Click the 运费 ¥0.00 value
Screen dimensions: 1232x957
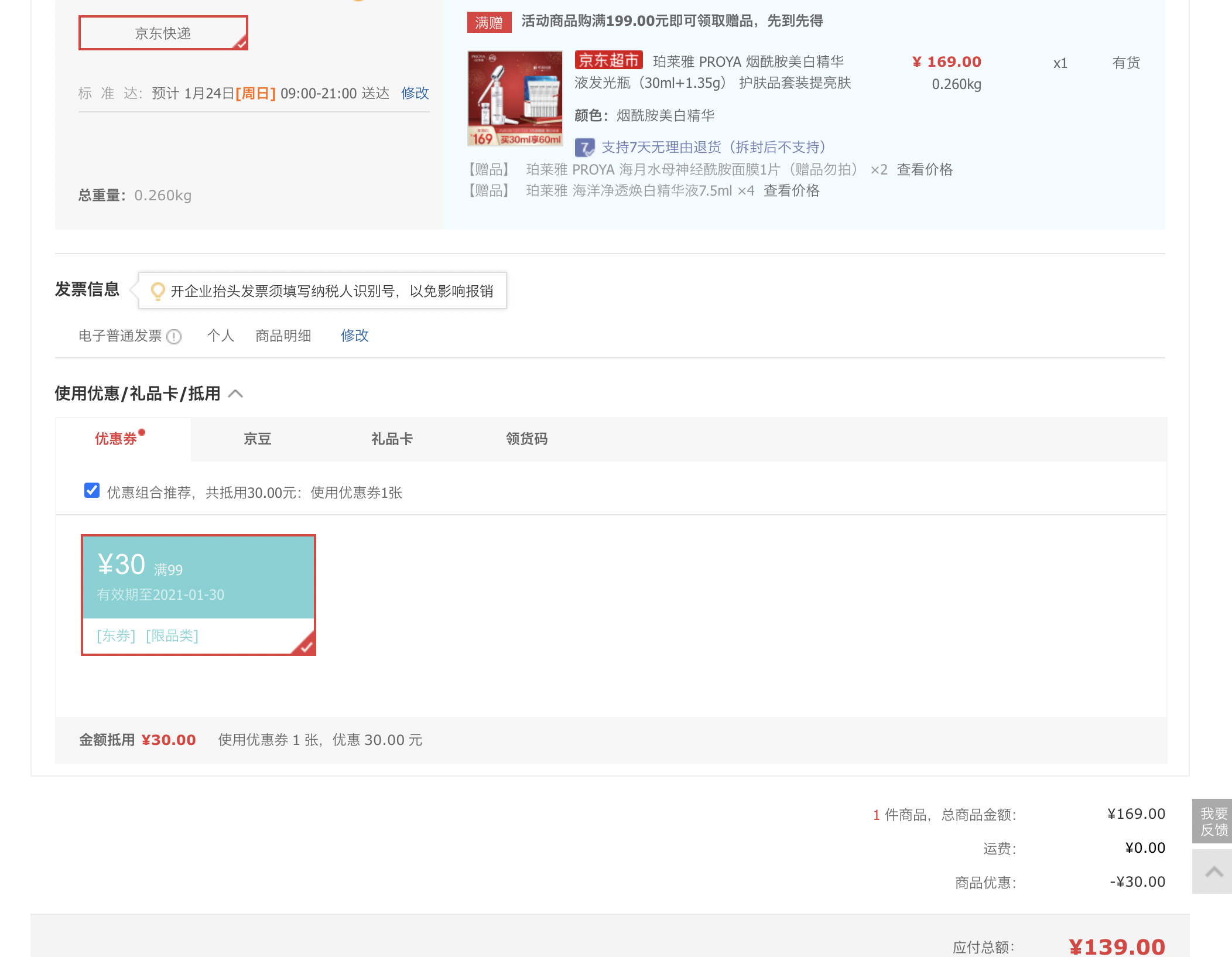(x=1145, y=848)
